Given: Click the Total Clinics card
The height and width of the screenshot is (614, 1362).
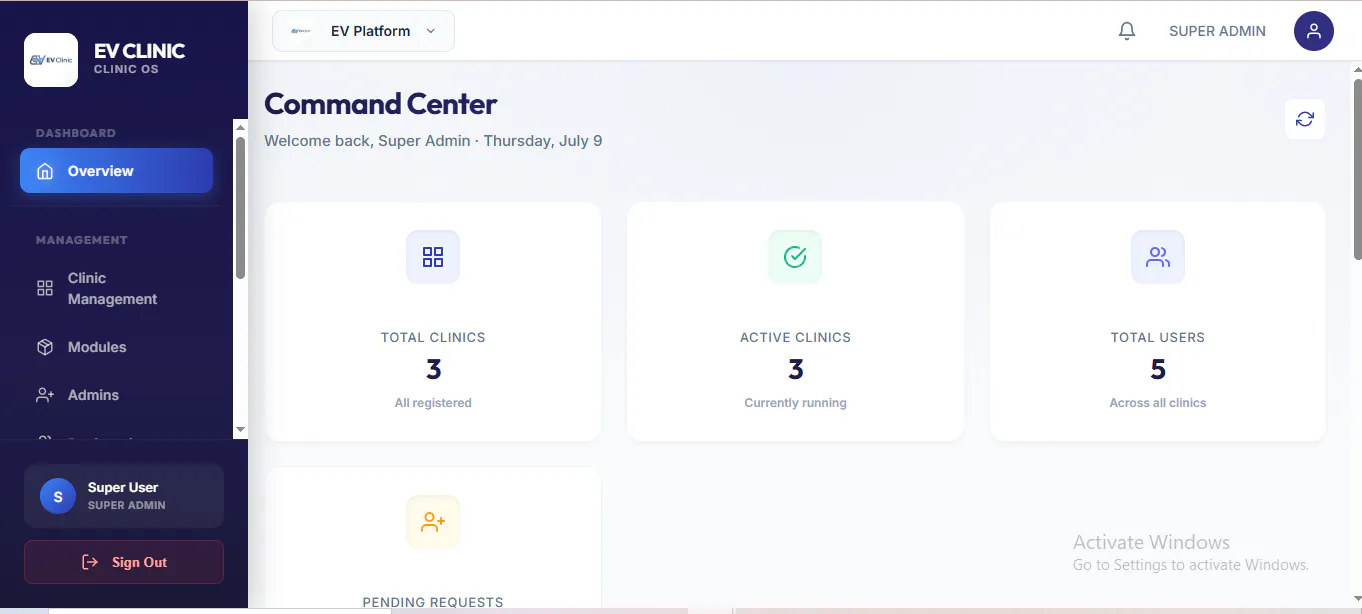Looking at the screenshot, I should (433, 321).
